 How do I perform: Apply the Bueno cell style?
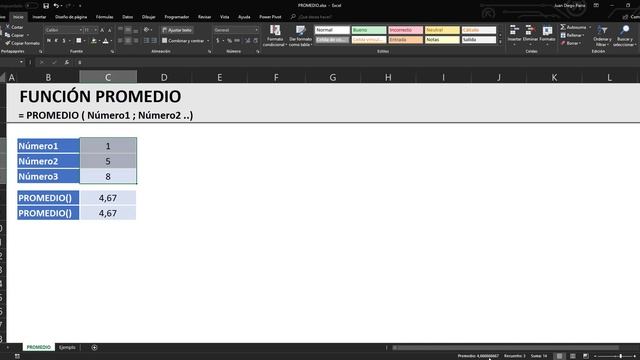[x=369, y=30]
